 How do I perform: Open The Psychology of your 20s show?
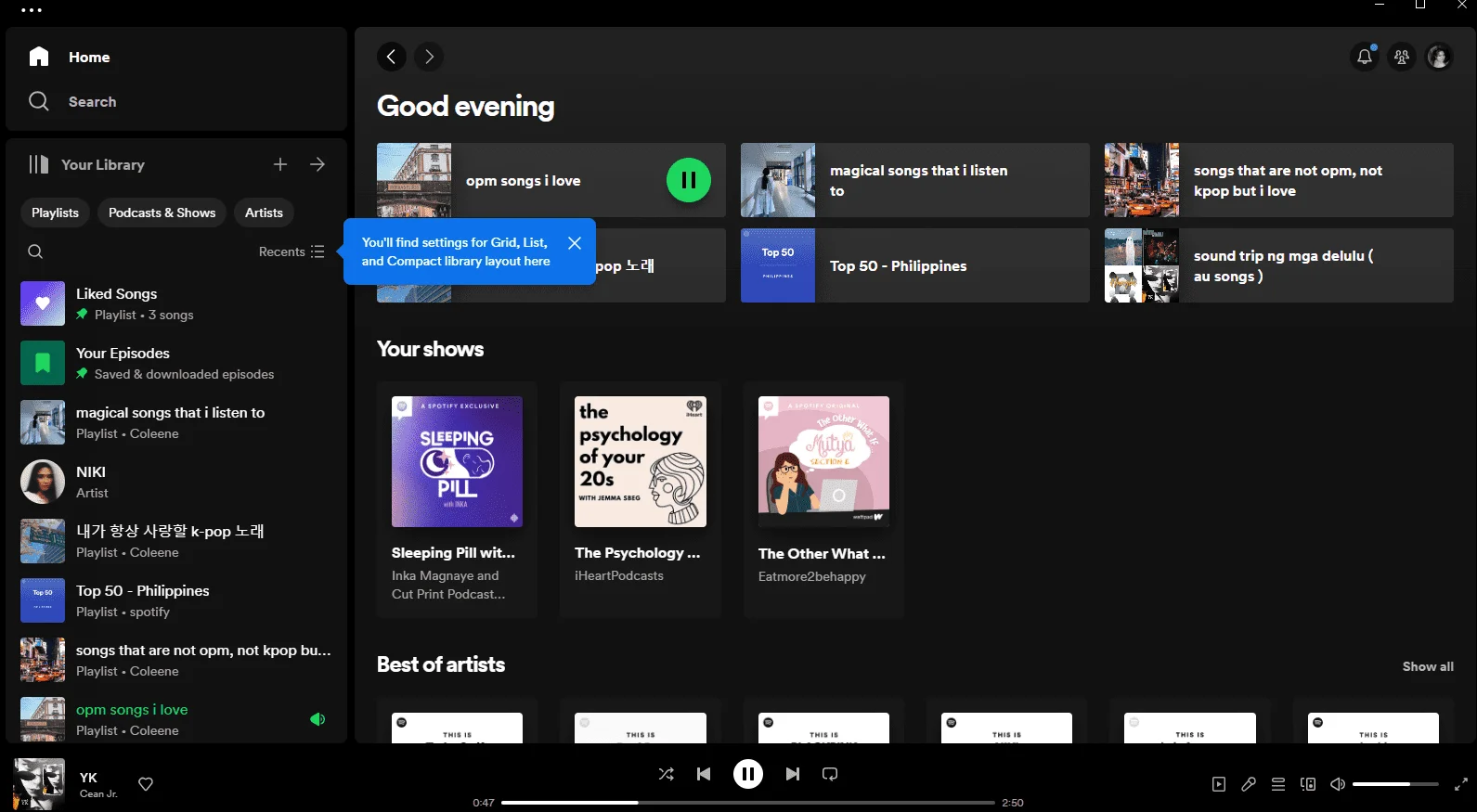[x=641, y=499]
